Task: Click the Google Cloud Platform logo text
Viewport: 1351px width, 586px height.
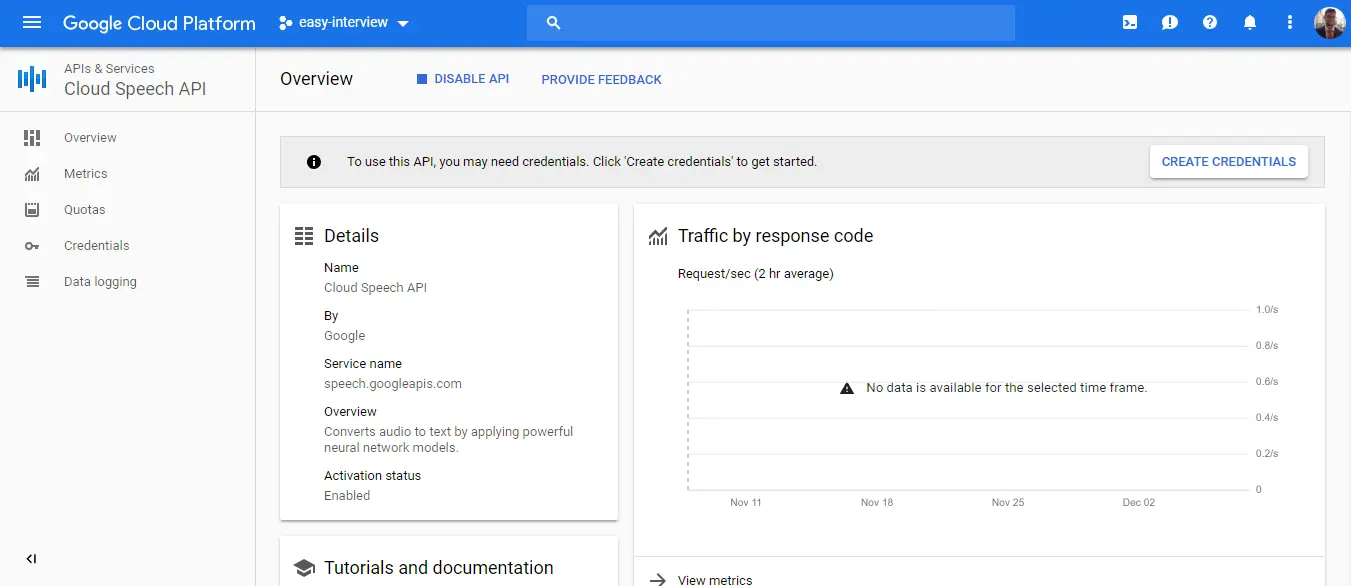Action: [159, 23]
